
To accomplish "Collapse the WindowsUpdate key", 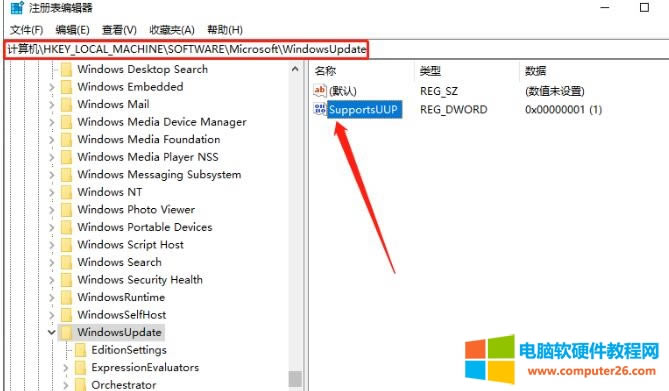I will 52,332.
